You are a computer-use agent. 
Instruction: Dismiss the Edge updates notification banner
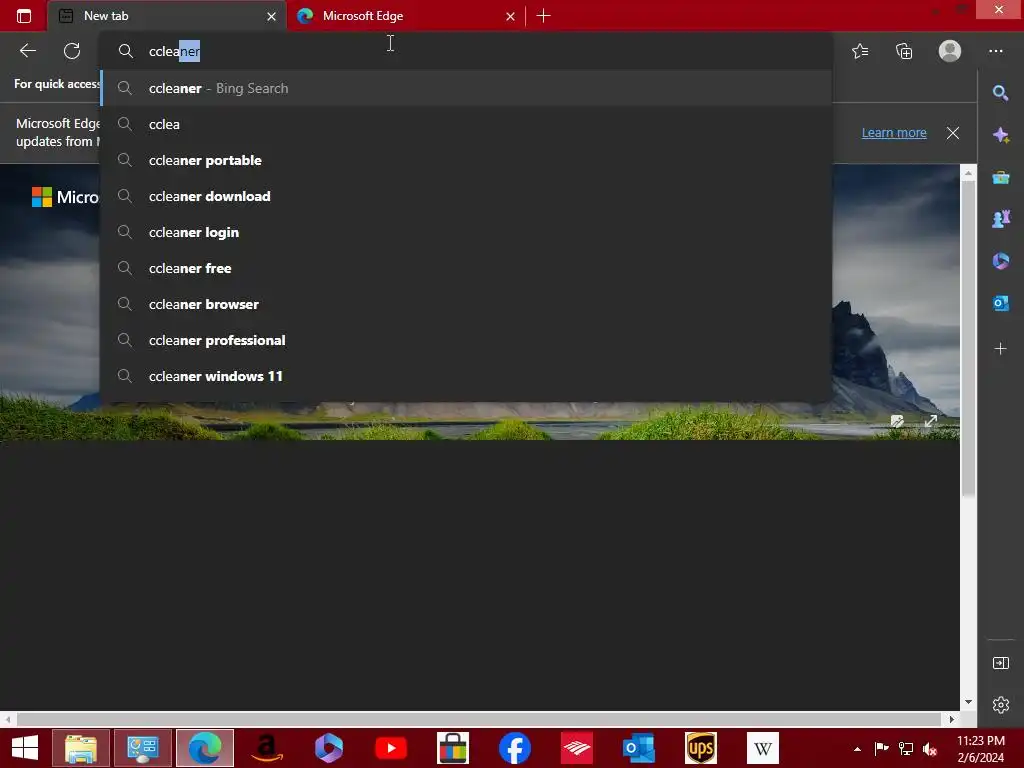tap(953, 133)
